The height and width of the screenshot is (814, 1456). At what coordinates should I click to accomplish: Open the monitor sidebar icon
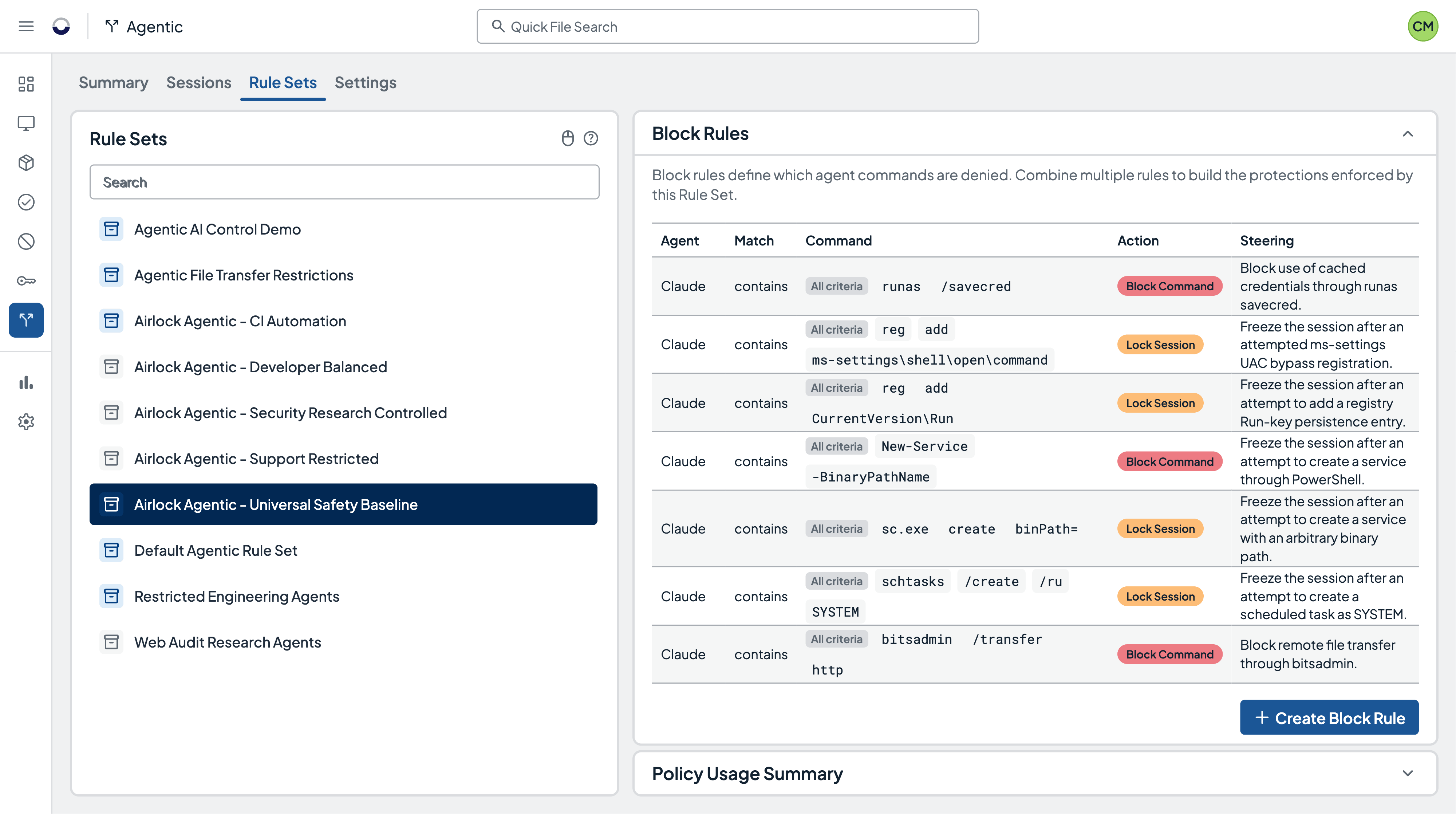click(26, 123)
